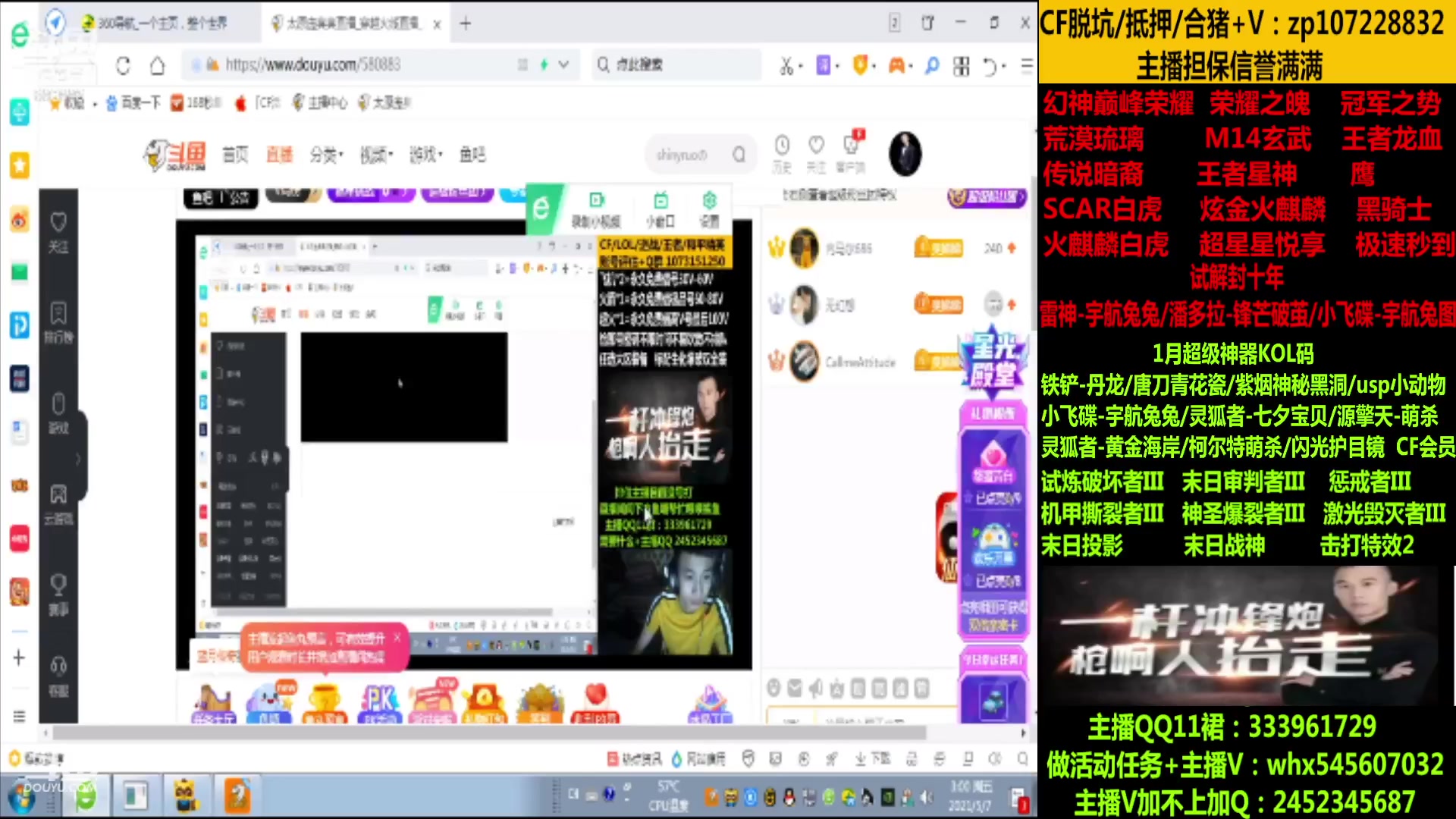Open the orange horse app on the taskbar
Screen dimensions: 1456x819
pyautogui.click(x=237, y=797)
